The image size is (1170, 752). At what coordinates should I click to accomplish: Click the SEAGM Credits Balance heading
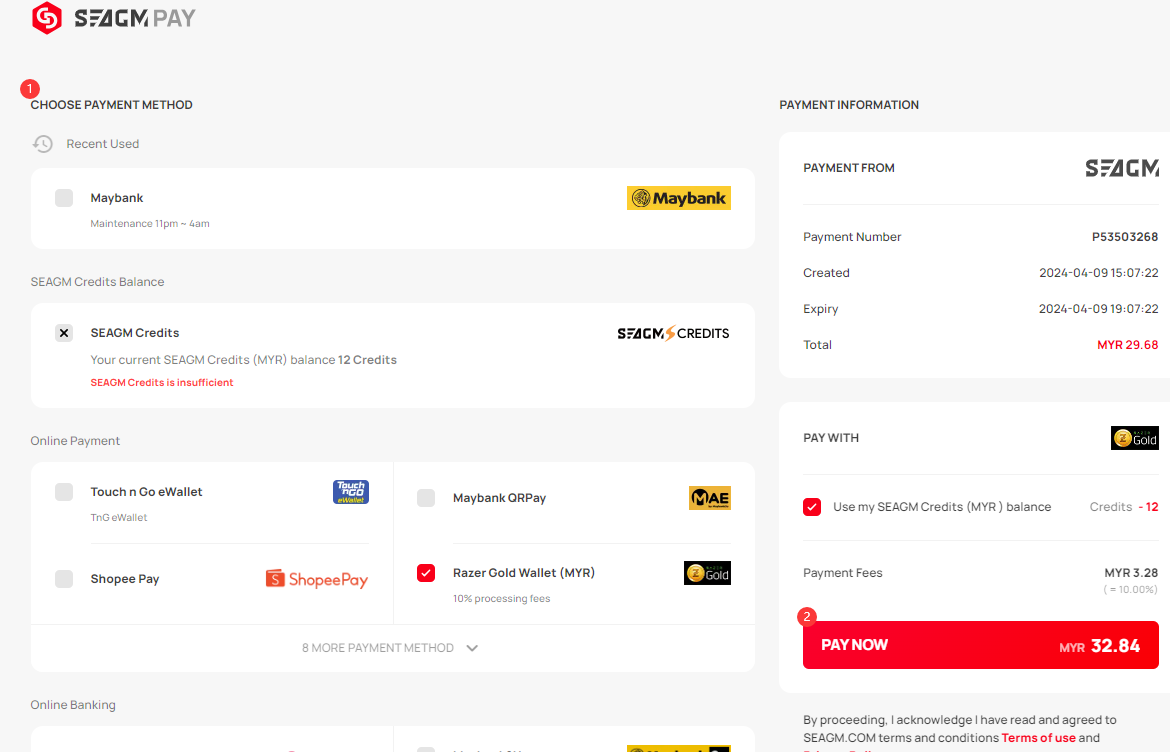coord(98,282)
